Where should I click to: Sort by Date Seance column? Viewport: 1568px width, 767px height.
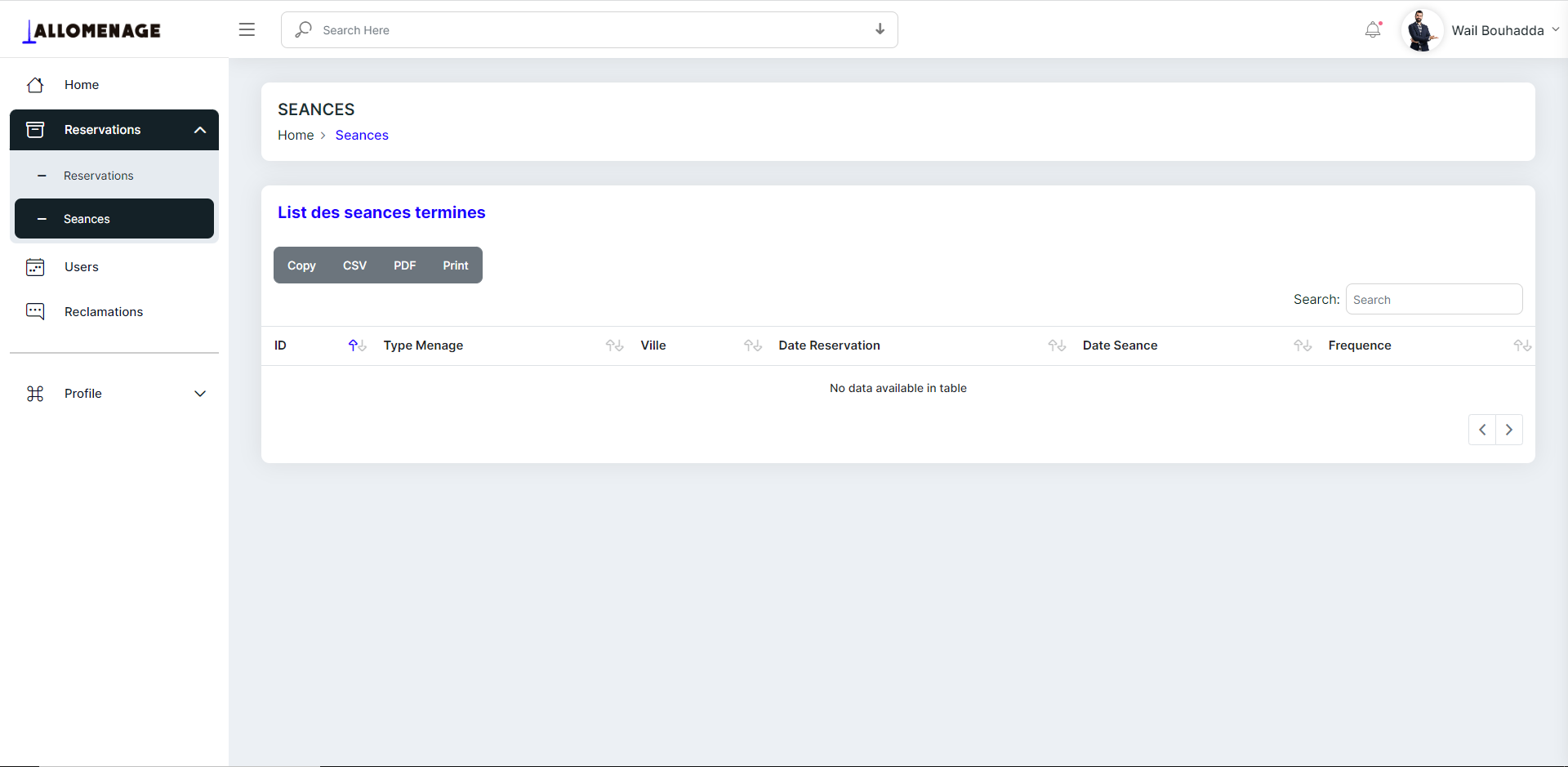click(1192, 346)
